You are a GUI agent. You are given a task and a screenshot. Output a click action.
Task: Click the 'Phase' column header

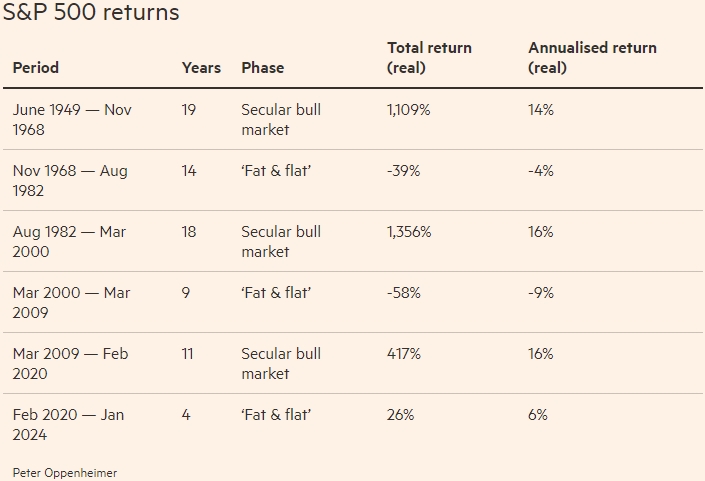point(262,68)
